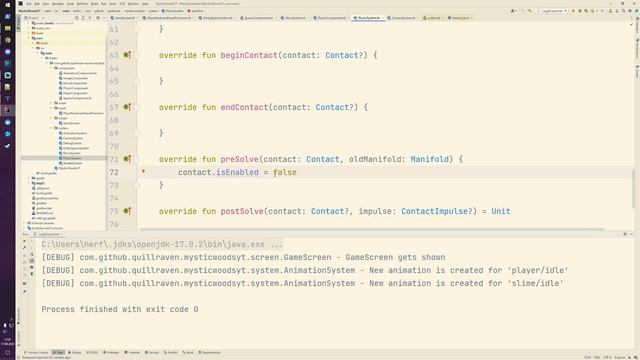Toggle the TODO tool window button
Screen dimensions: 640x360
[93, 352]
